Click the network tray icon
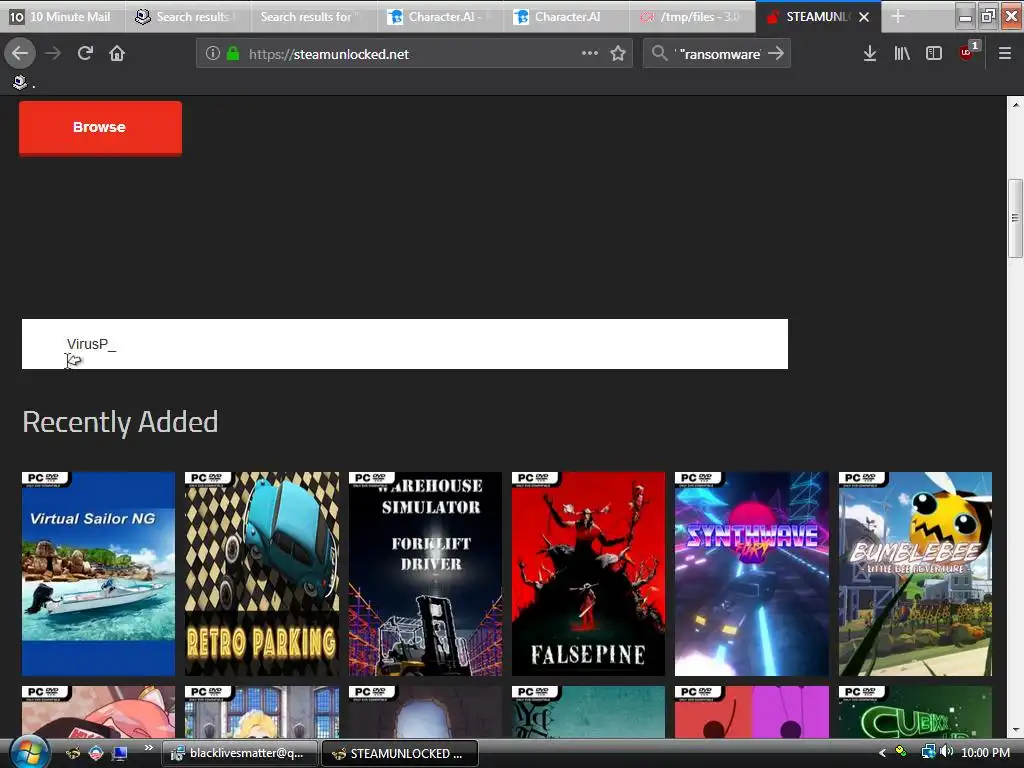The image size is (1024, 768). tap(928, 752)
